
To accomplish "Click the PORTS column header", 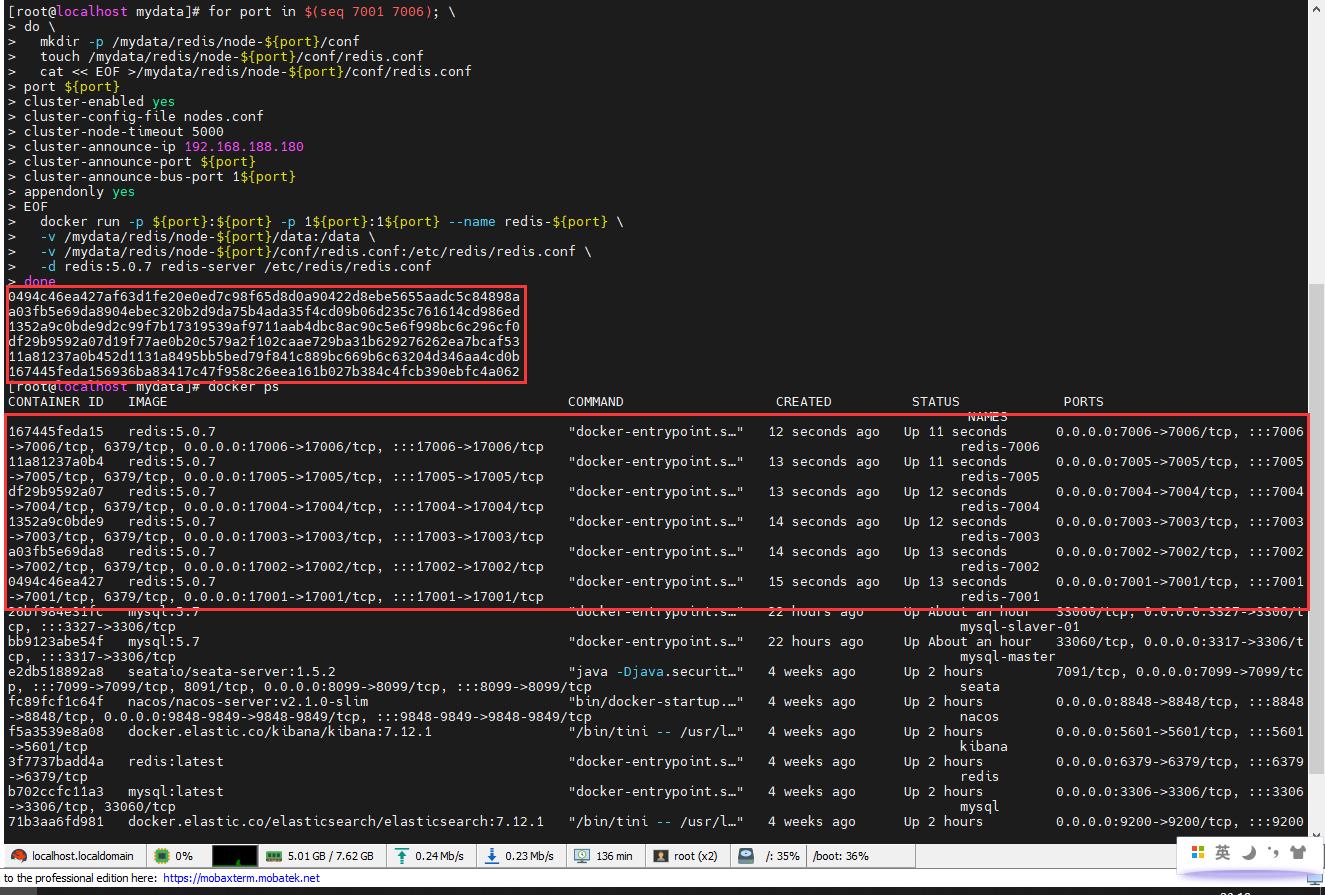I will [1084, 402].
